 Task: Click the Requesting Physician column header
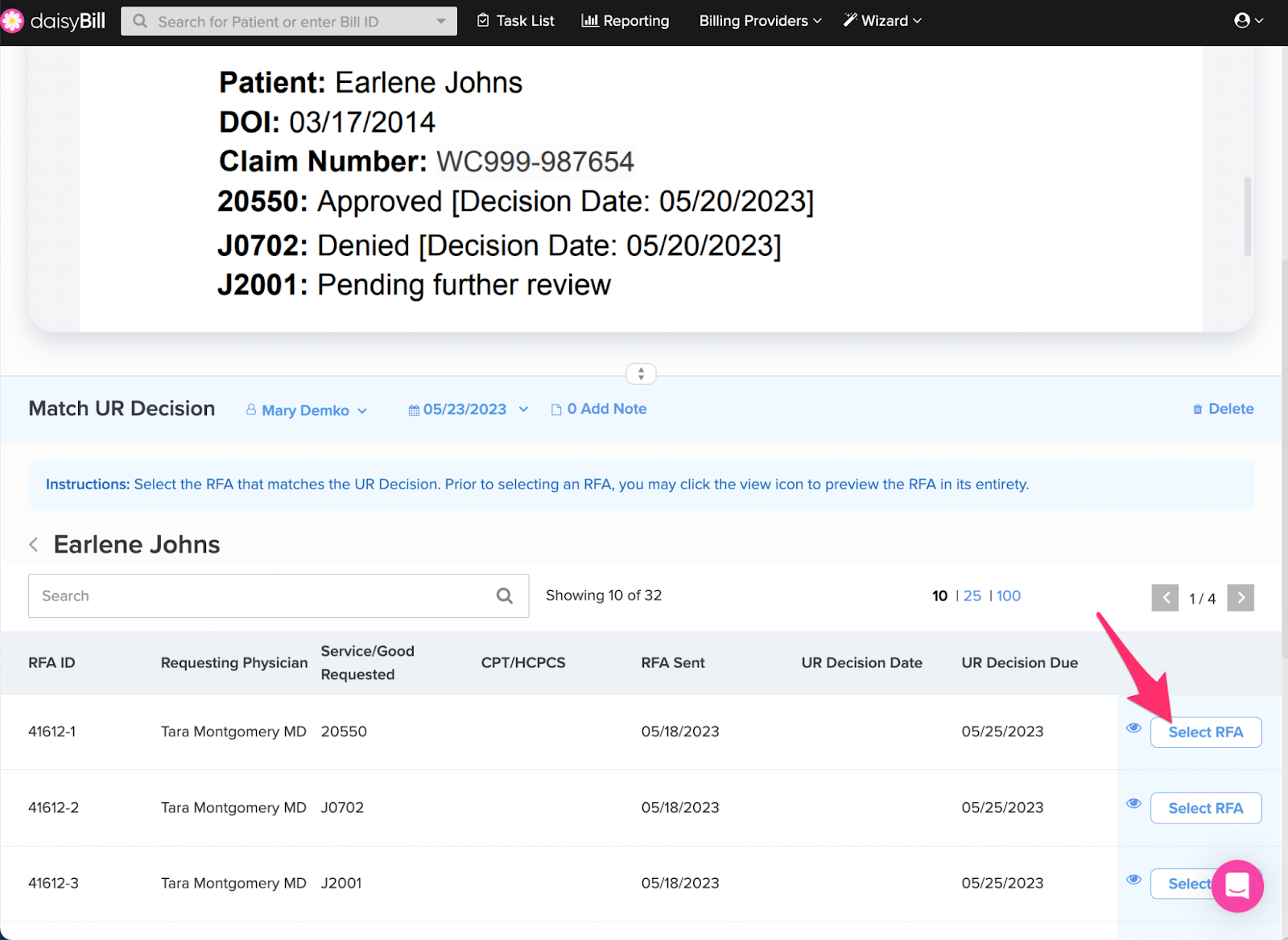pyautogui.click(x=234, y=663)
